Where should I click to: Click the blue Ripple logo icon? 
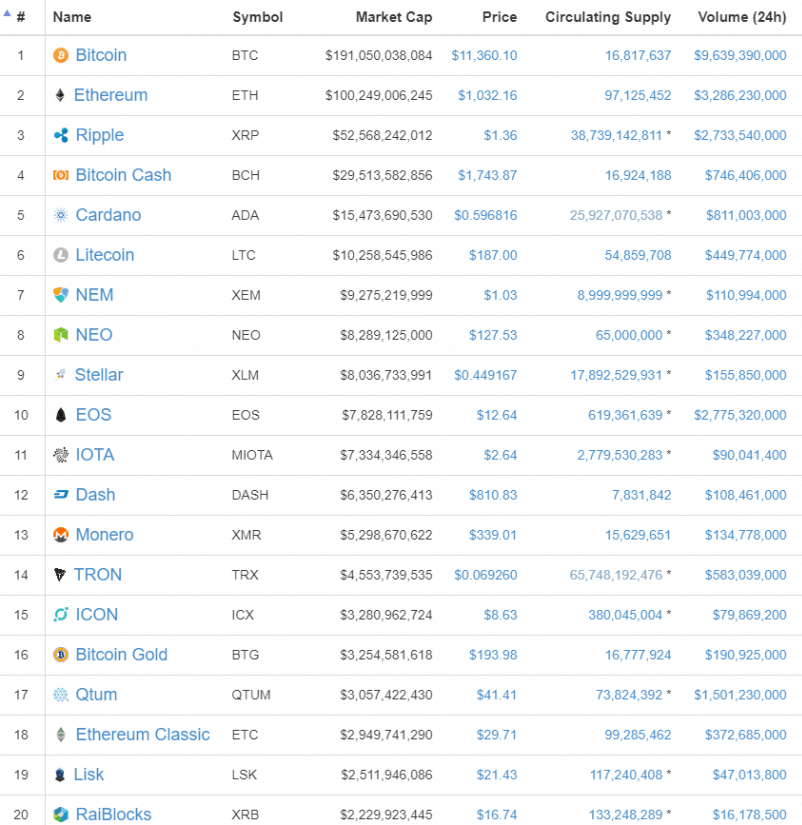pyautogui.click(x=61, y=135)
